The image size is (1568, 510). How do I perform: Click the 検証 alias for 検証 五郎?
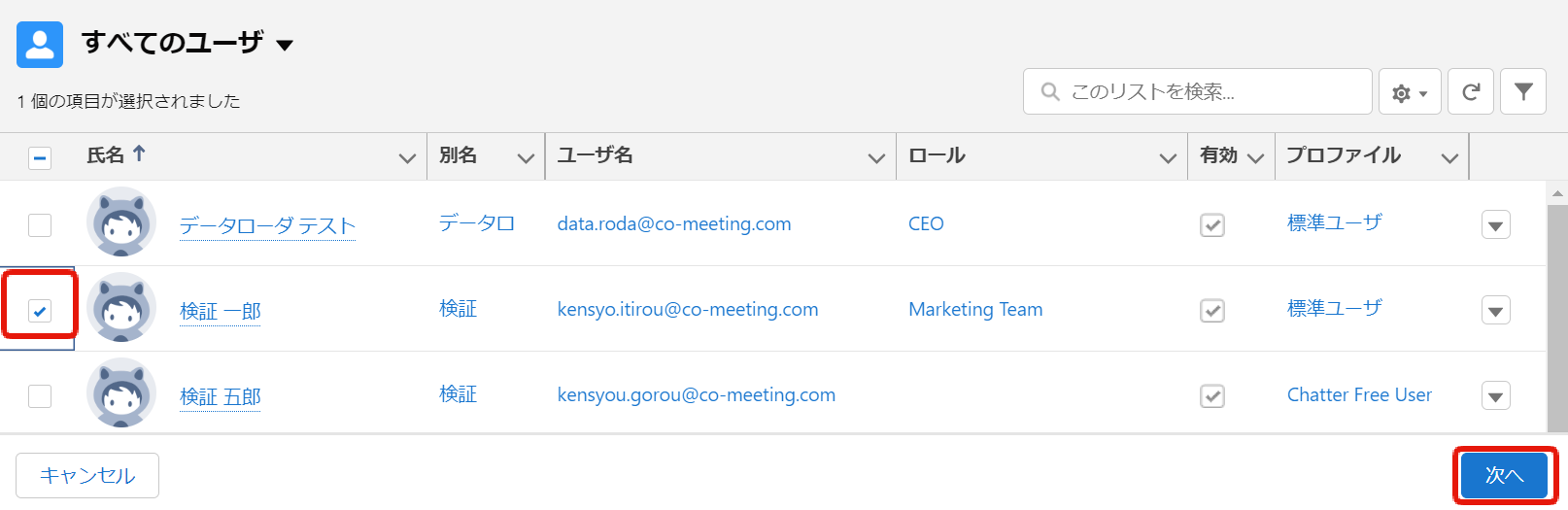click(458, 394)
